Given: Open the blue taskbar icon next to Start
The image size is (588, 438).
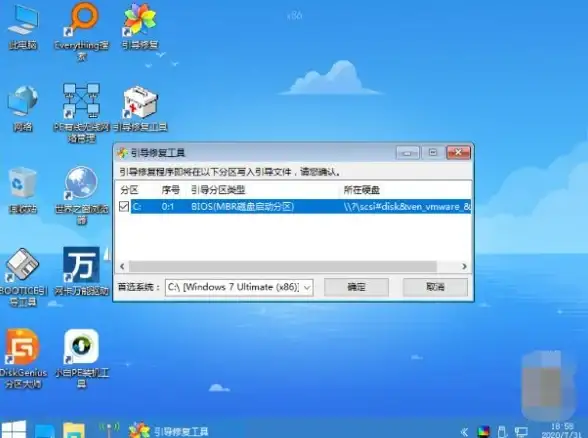Looking at the screenshot, I should pyautogui.click(x=45, y=431).
